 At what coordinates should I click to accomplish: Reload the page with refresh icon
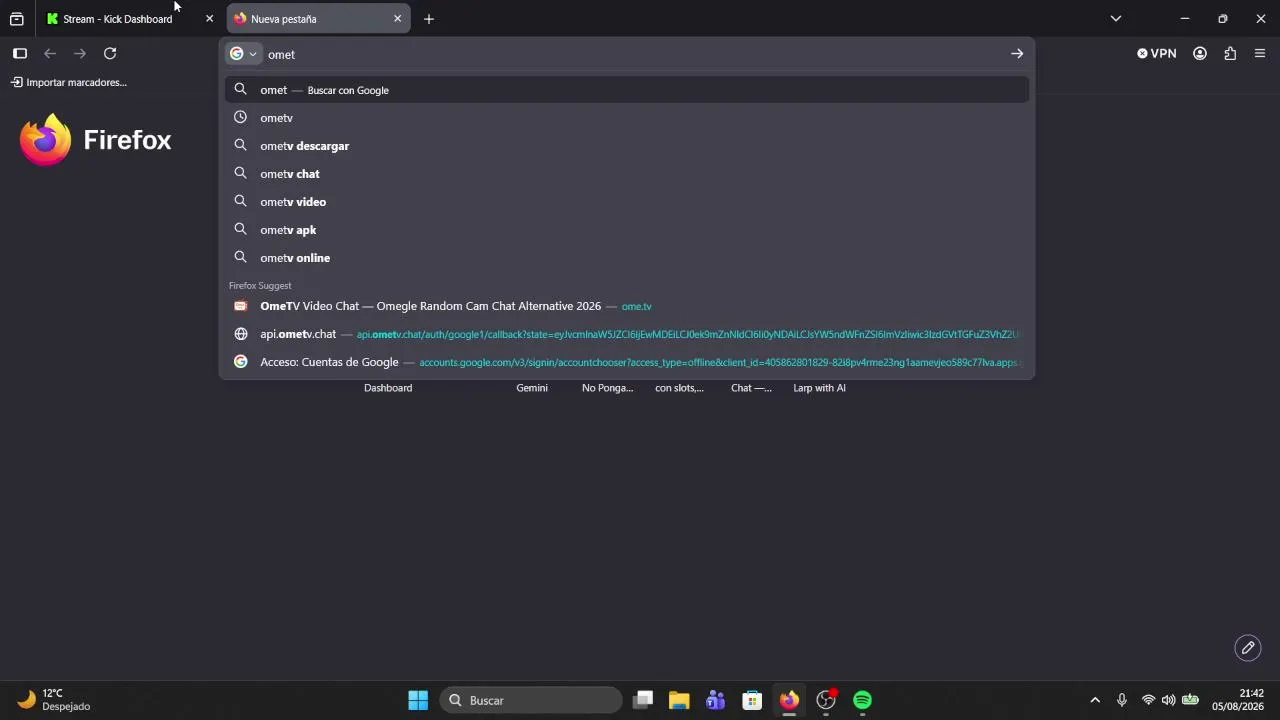click(110, 54)
